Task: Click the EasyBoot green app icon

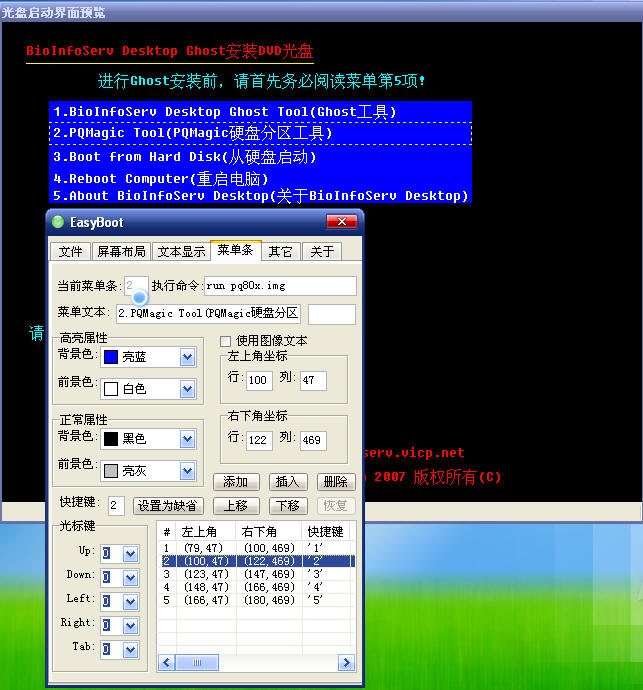Action: click(58, 222)
